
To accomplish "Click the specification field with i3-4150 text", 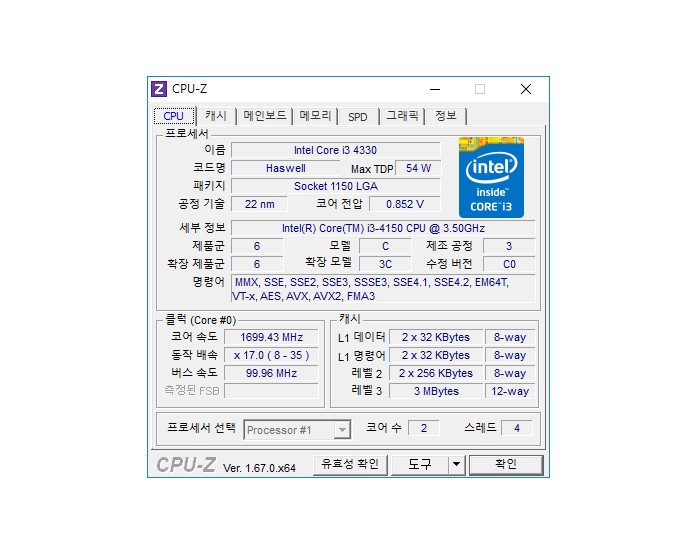I will pos(383,228).
